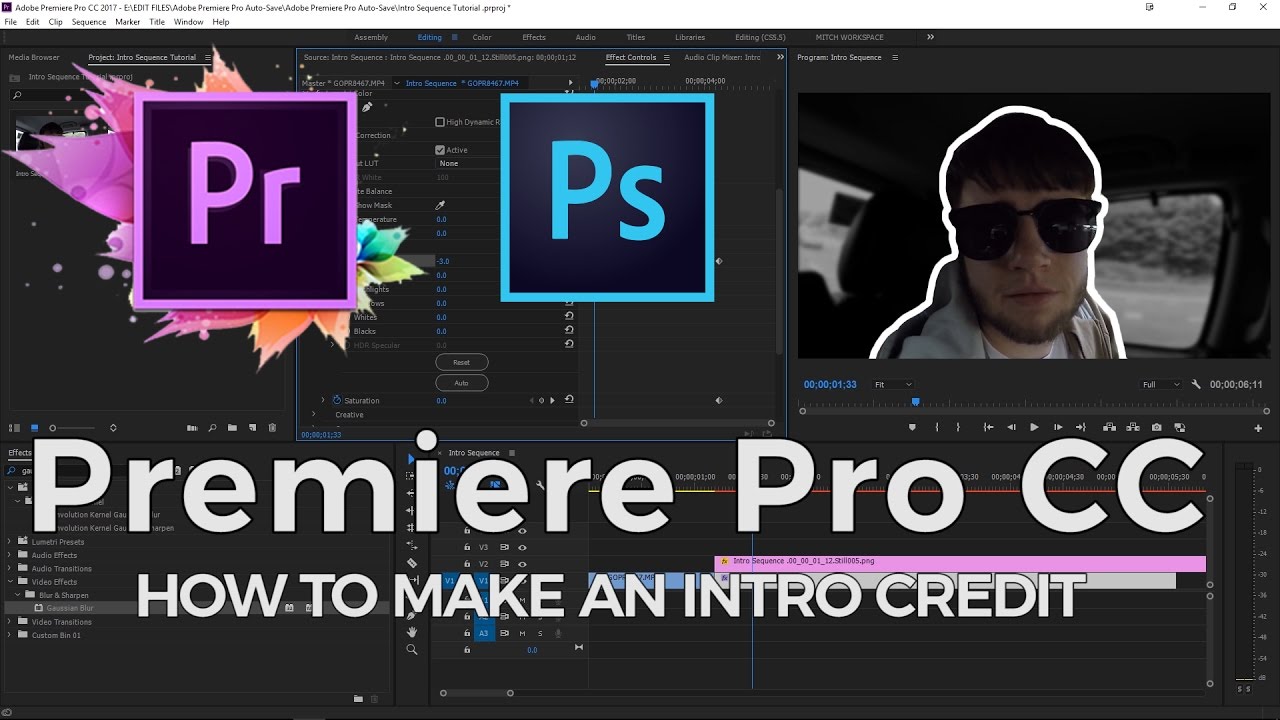Select the Zoom tool magnifier

pos(411,649)
